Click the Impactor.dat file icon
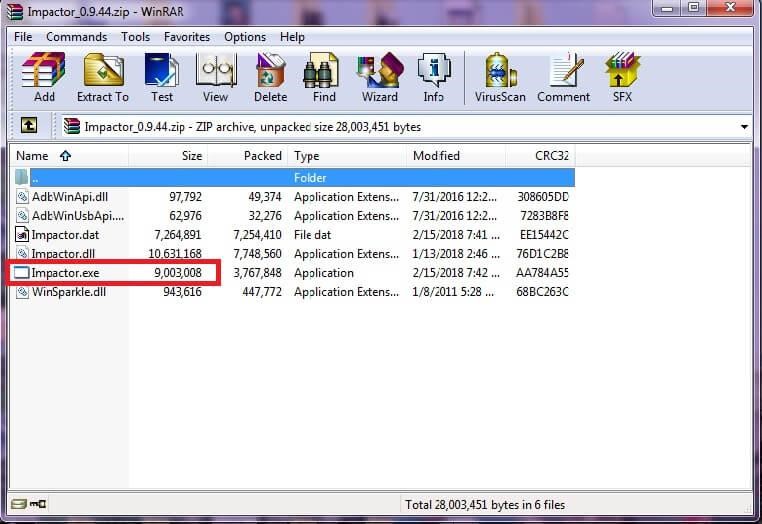The image size is (762, 524). pyautogui.click(x=22, y=235)
